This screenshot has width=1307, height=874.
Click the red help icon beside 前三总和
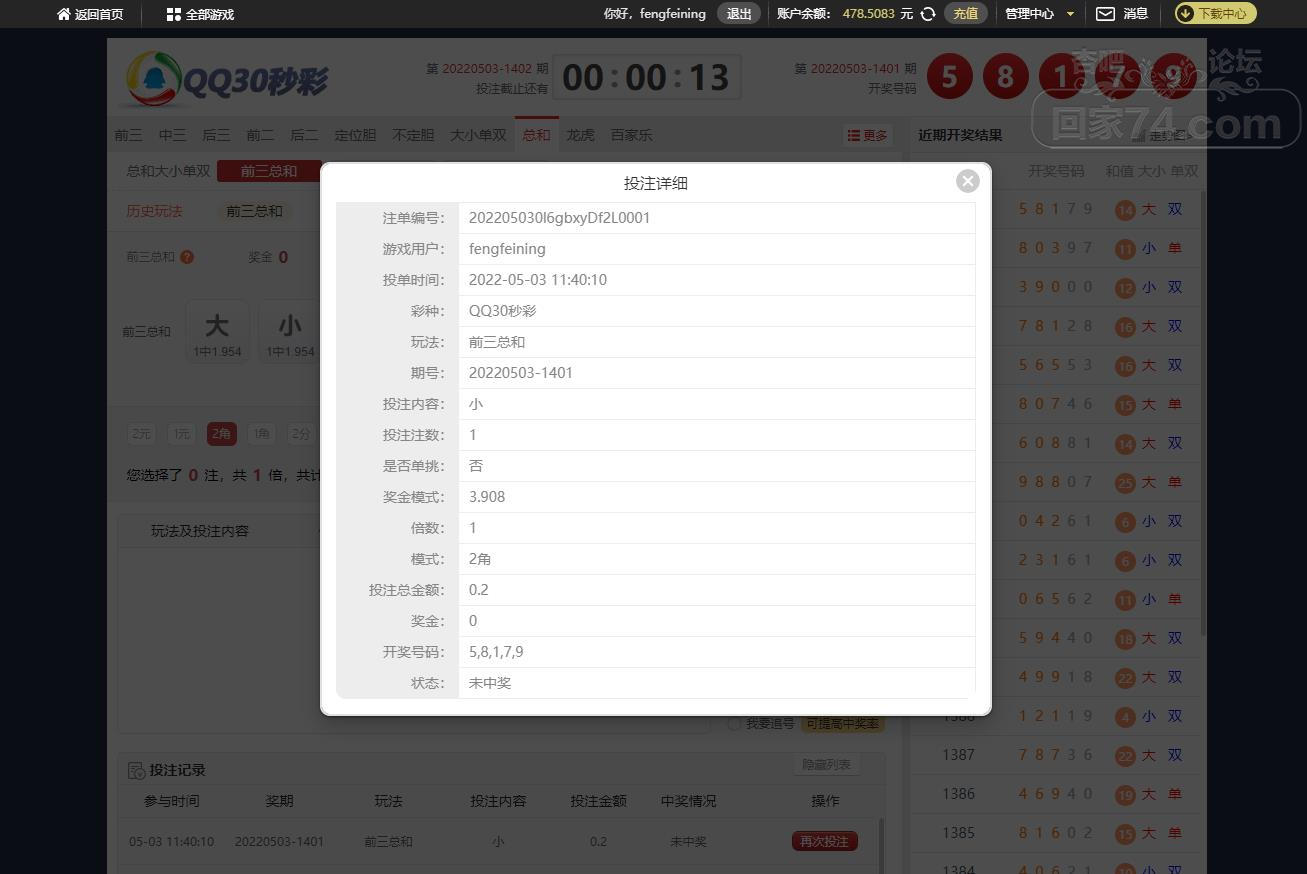[187, 257]
